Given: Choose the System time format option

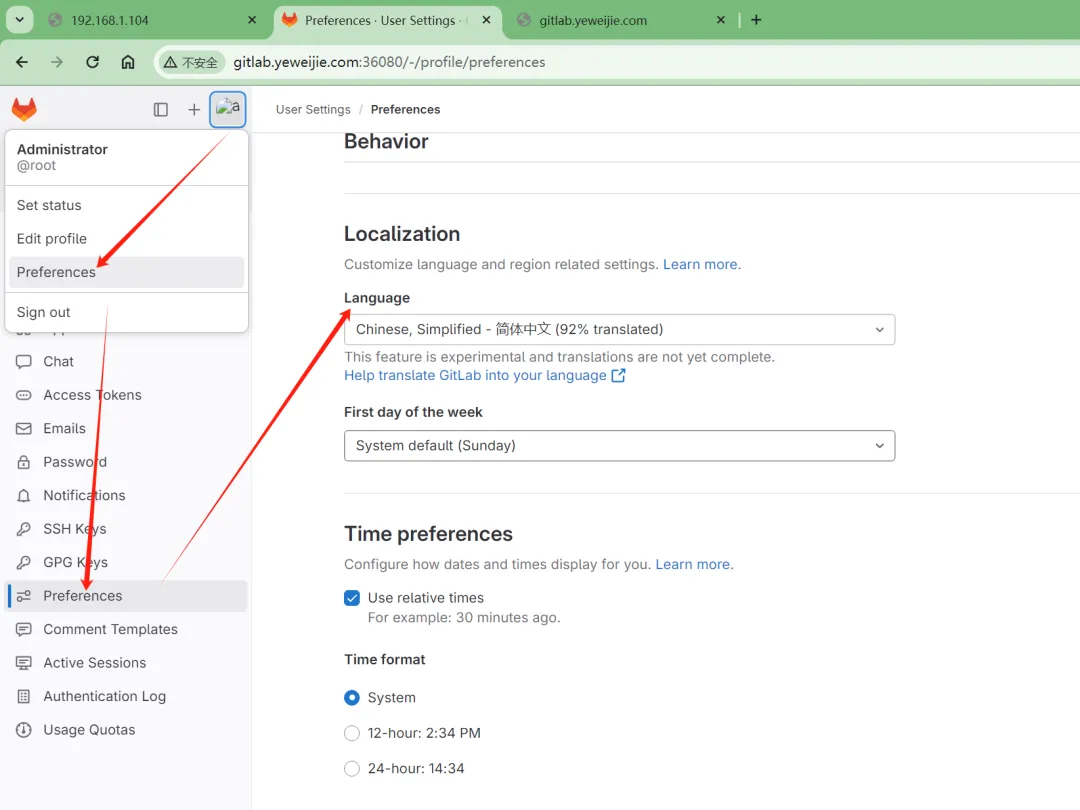Looking at the screenshot, I should pos(352,698).
